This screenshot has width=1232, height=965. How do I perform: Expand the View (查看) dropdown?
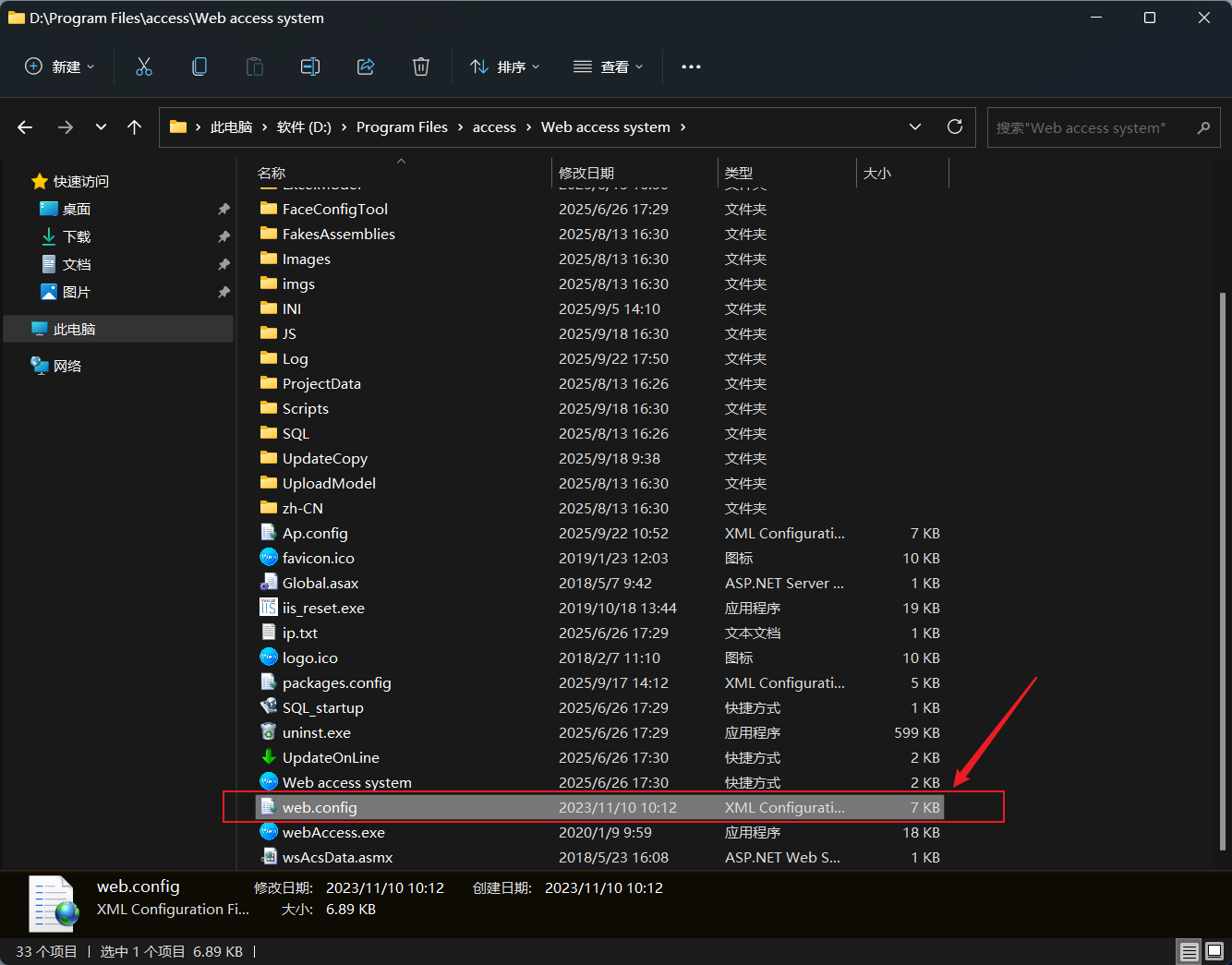point(609,66)
